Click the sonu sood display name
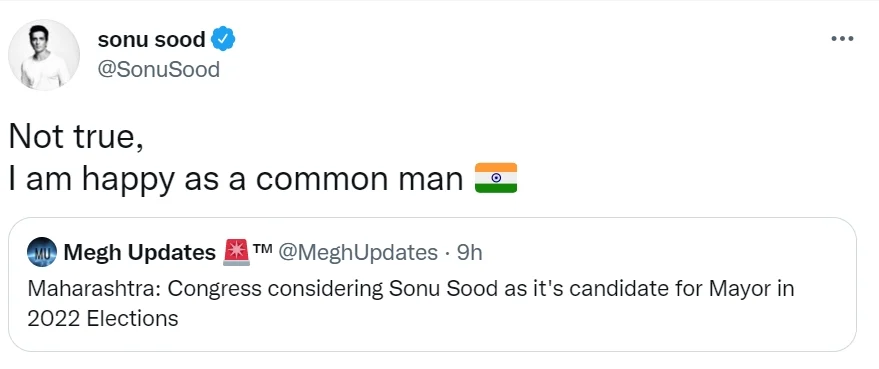Image resolution: width=879 pixels, height=369 pixels. tap(151, 39)
